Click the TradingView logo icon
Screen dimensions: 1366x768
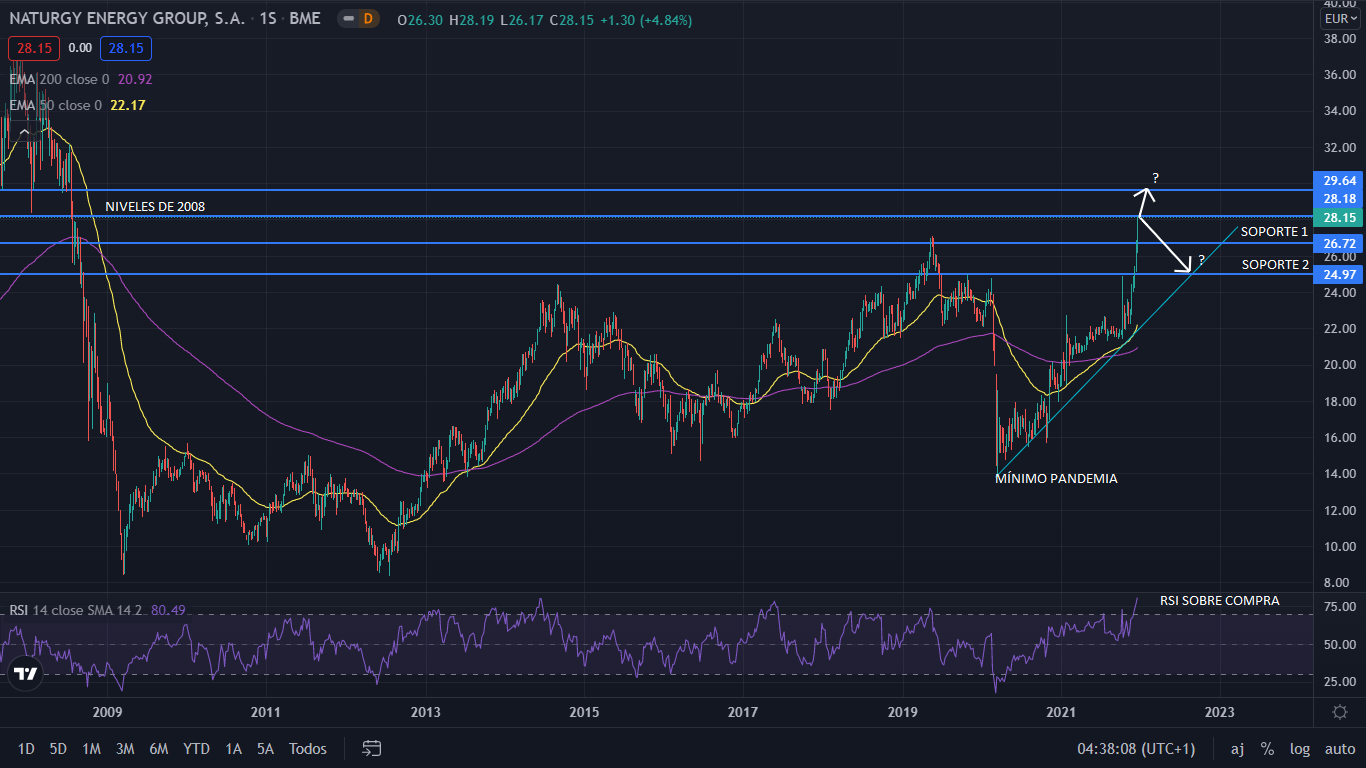26,674
